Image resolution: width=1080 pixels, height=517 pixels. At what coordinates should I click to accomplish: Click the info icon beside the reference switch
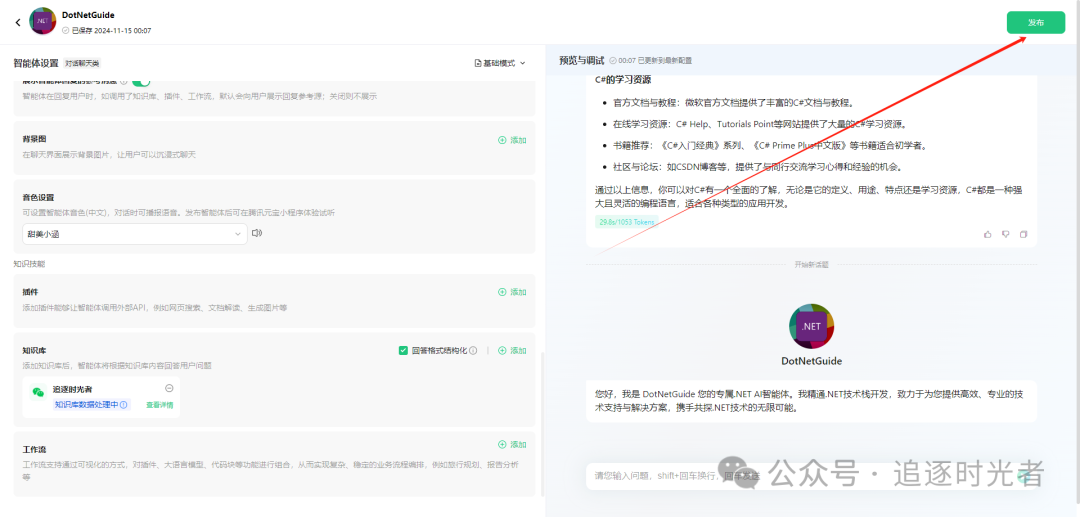coord(123,81)
